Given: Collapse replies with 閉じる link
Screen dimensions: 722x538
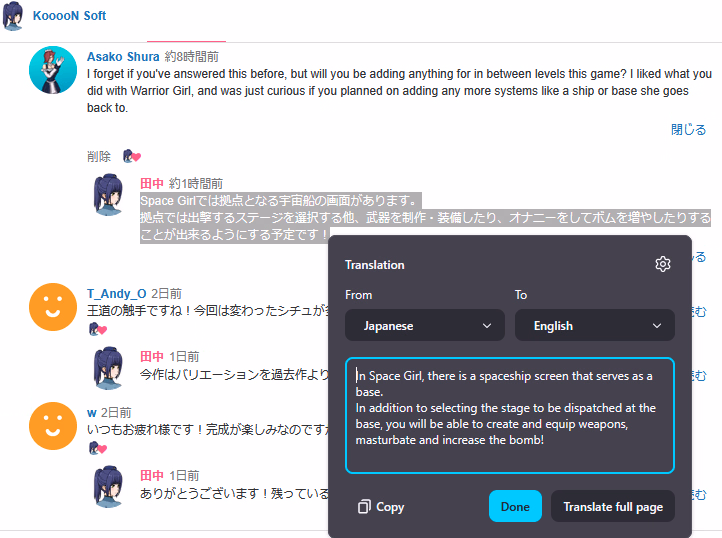Looking at the screenshot, I should click(x=688, y=129).
